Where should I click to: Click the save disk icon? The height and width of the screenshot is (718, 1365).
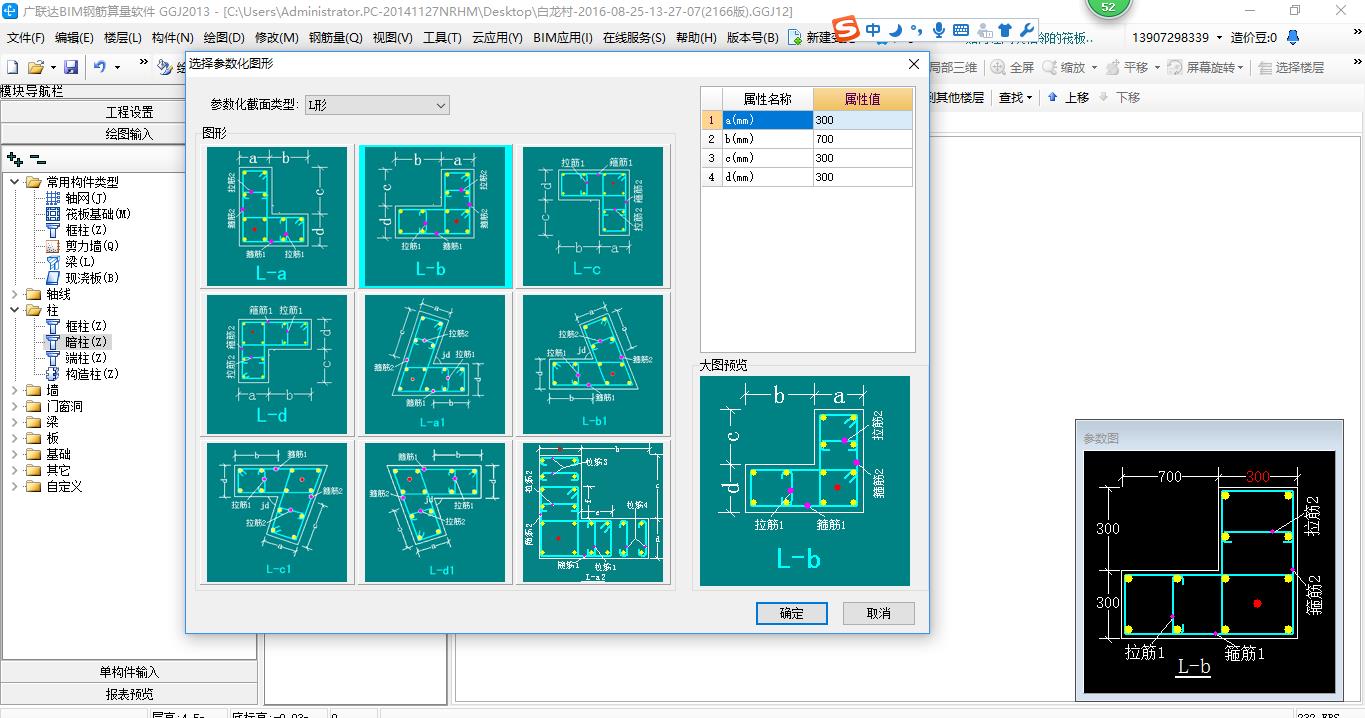tap(71, 67)
